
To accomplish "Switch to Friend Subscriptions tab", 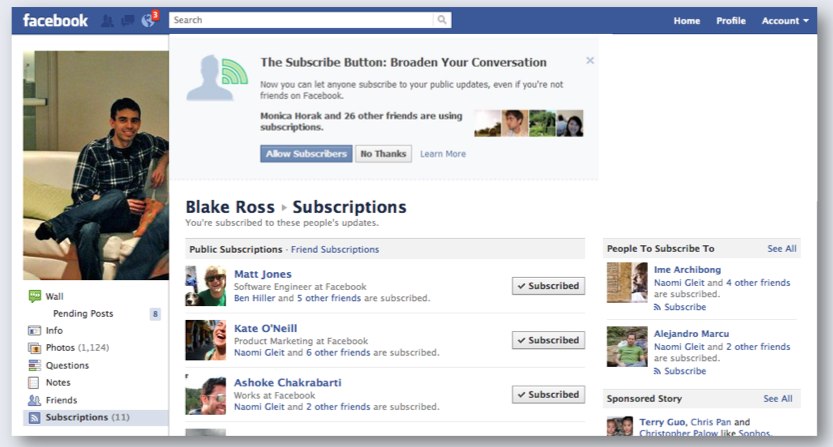I will [335, 249].
